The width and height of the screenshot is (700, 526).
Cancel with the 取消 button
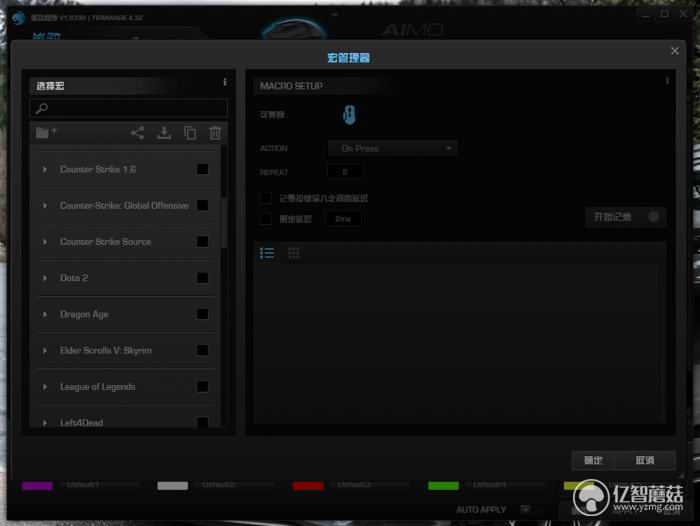tap(645, 460)
